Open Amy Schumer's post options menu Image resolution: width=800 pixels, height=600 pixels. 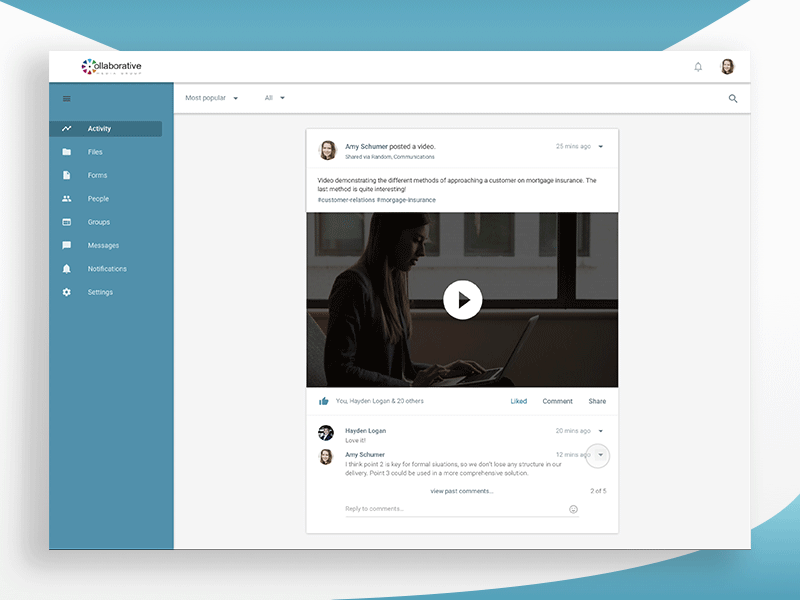click(x=600, y=146)
